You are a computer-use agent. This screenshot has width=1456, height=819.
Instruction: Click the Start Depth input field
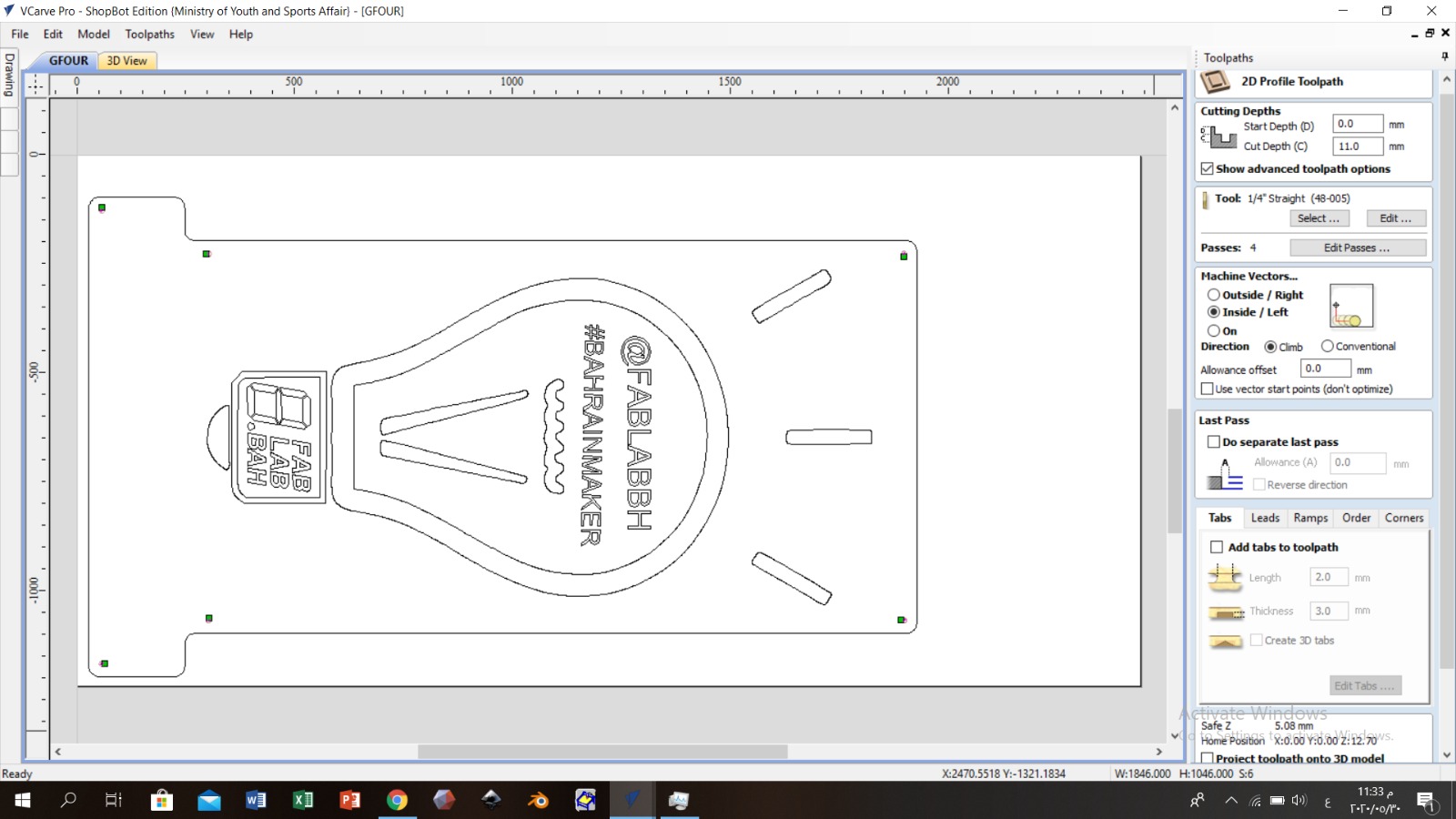pos(1358,124)
